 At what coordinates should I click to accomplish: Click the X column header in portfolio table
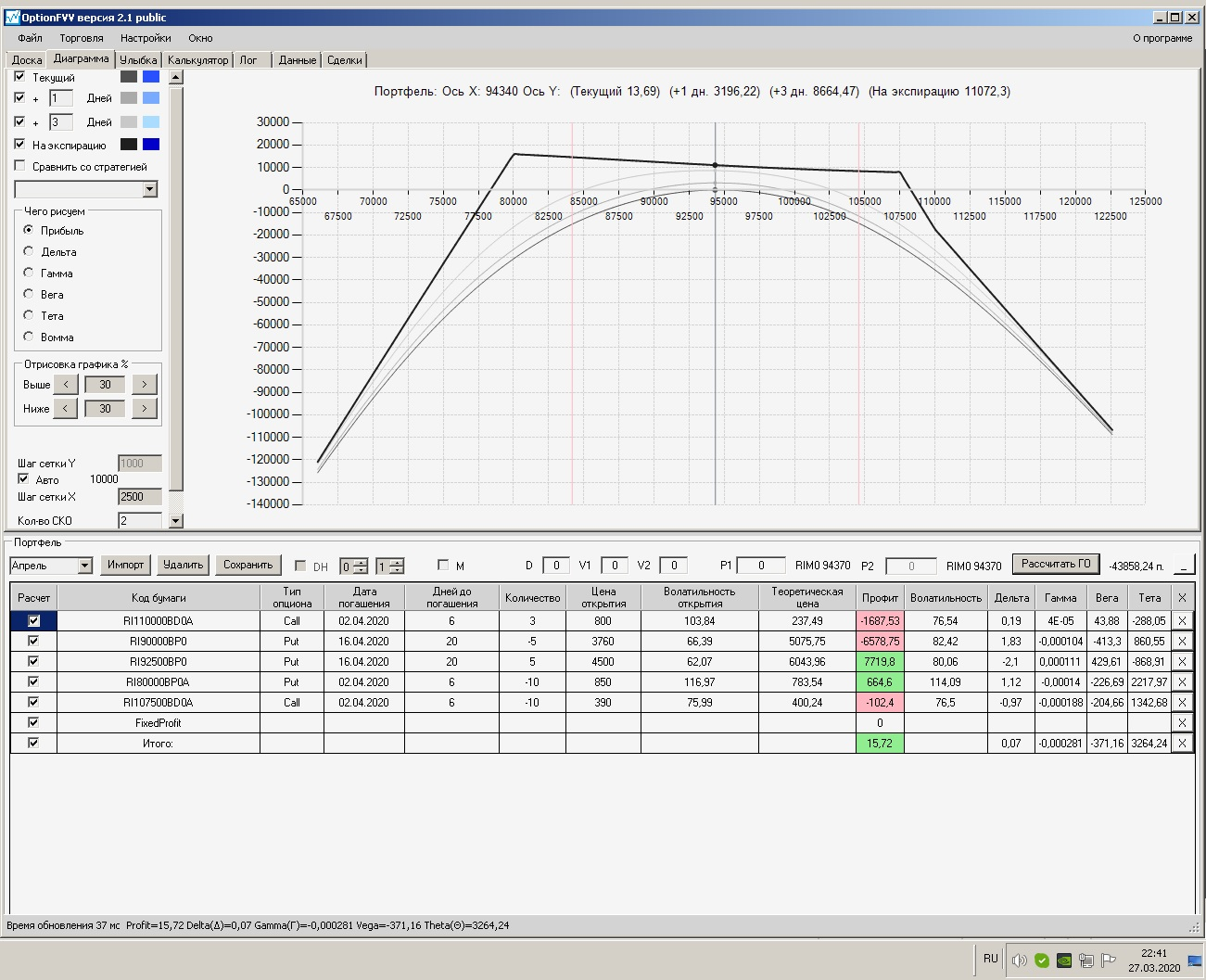1182,598
